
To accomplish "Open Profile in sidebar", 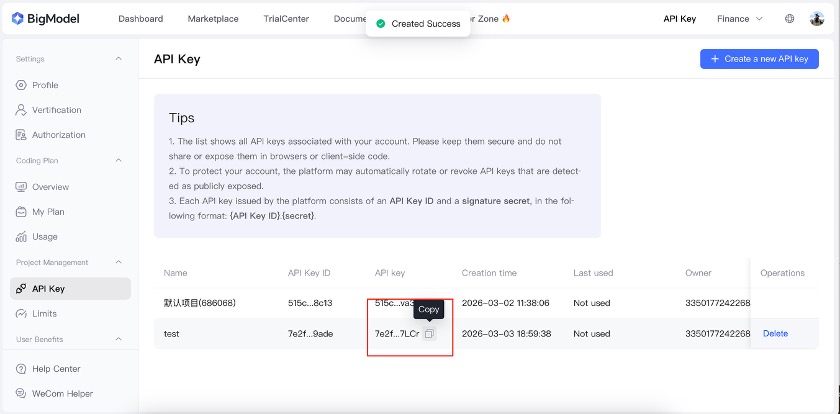I will pyautogui.click(x=45, y=85).
